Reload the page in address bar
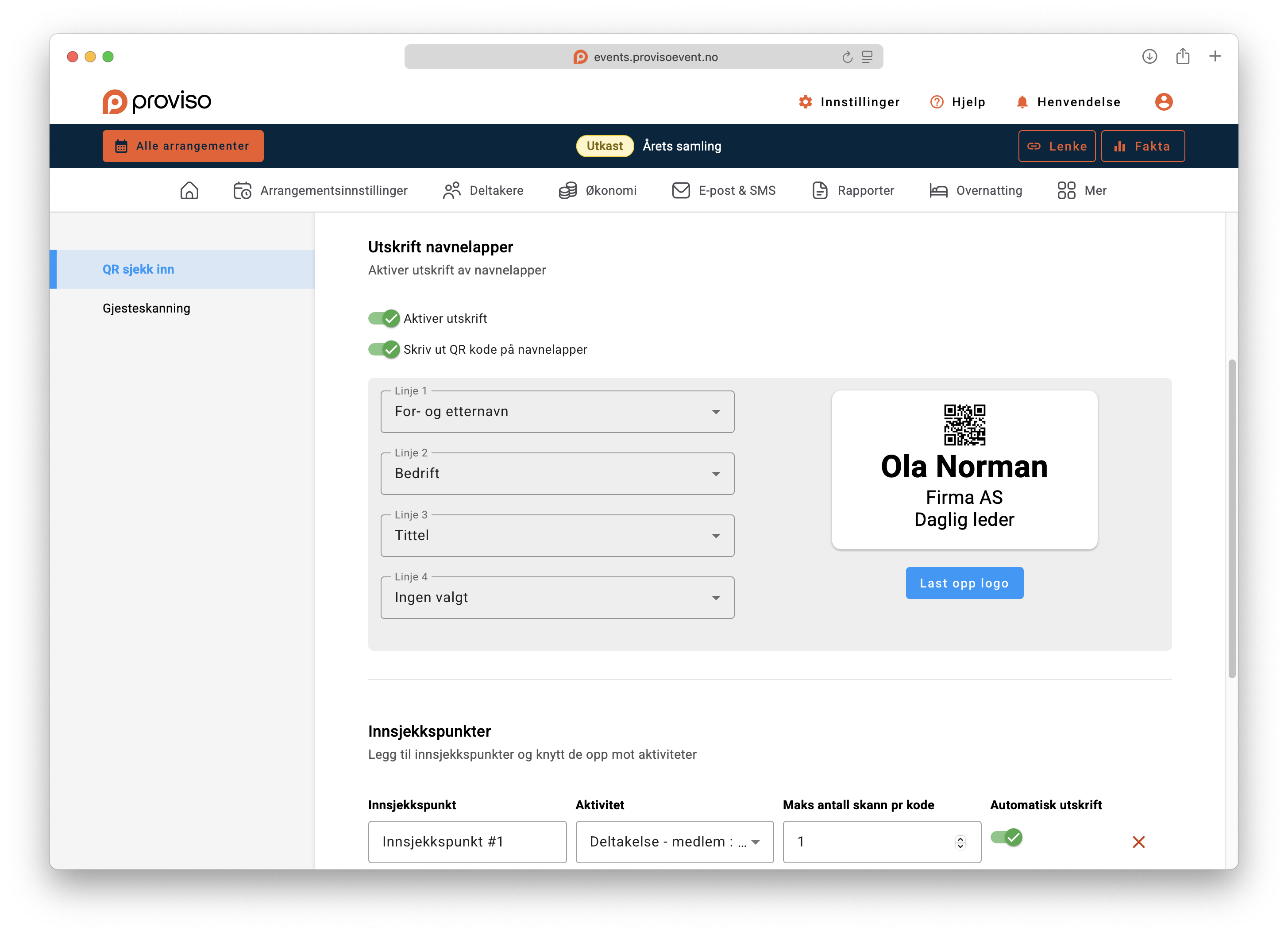Image resolution: width=1288 pixels, height=935 pixels. pyautogui.click(x=847, y=57)
